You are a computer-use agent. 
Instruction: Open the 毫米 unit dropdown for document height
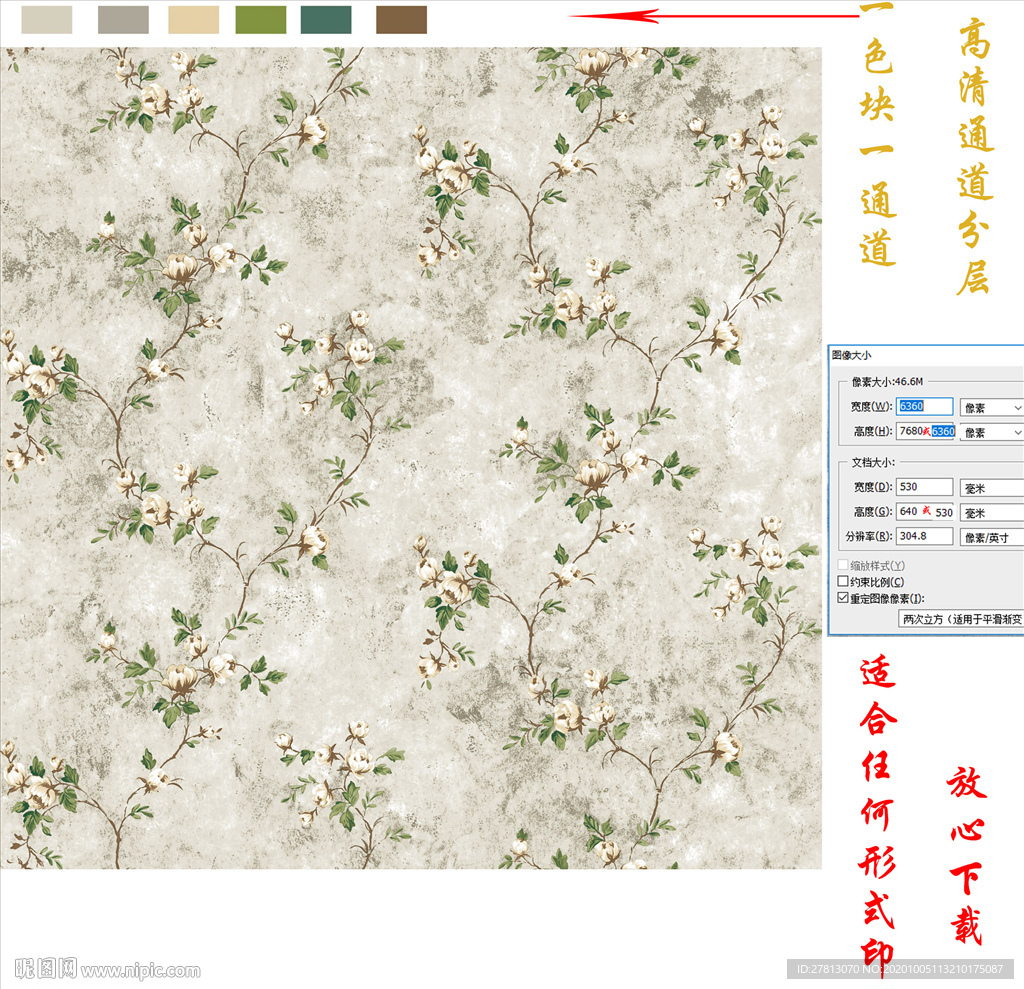[992, 513]
